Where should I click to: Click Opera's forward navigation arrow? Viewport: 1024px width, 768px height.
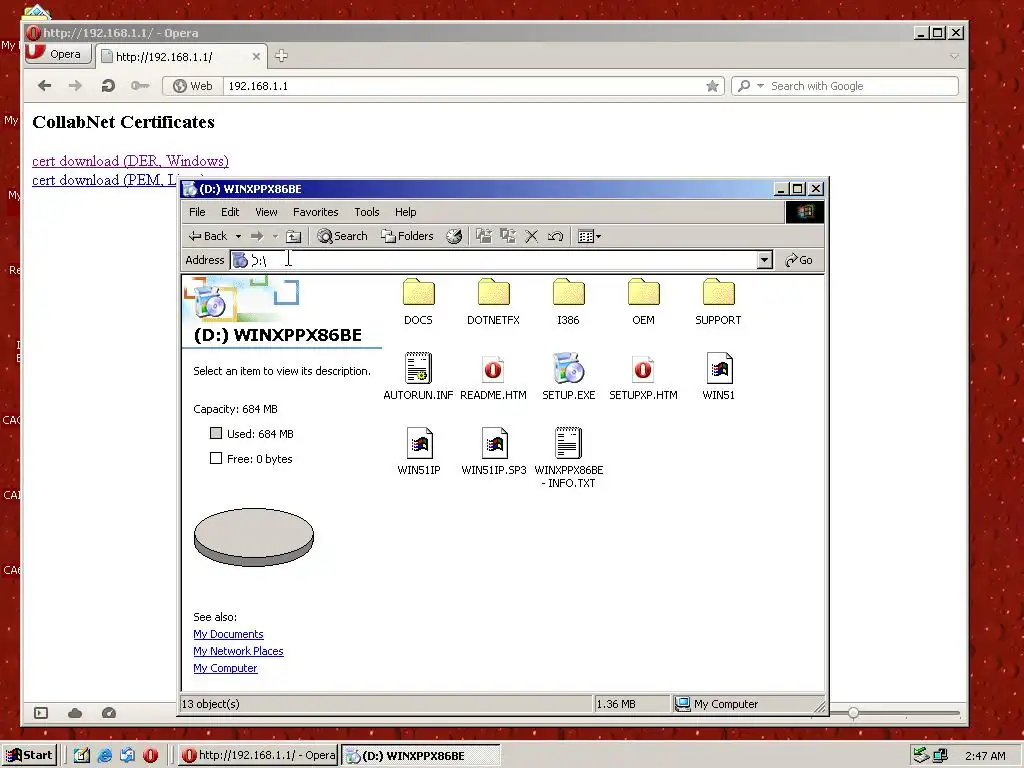pyautogui.click(x=76, y=86)
